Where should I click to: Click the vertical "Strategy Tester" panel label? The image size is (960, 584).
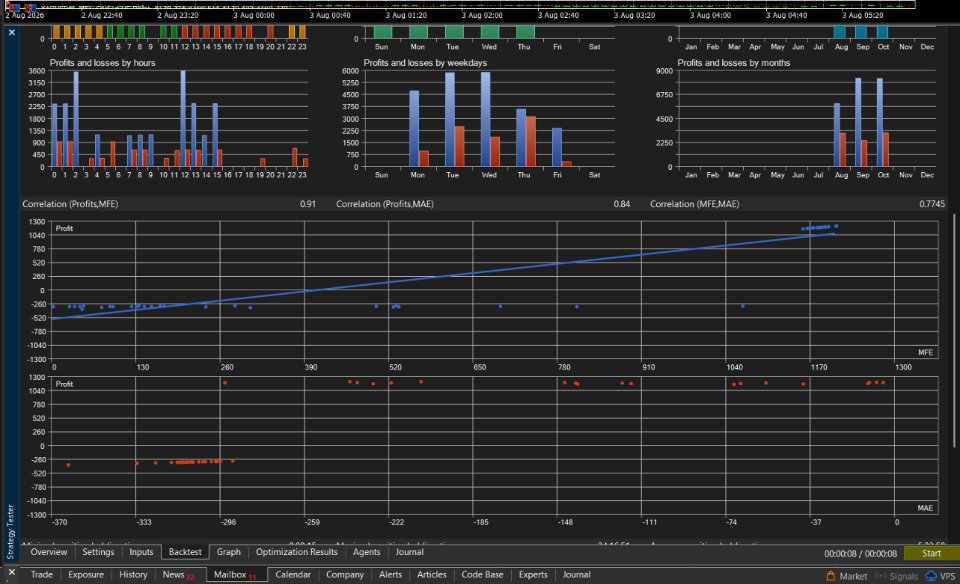[10, 531]
